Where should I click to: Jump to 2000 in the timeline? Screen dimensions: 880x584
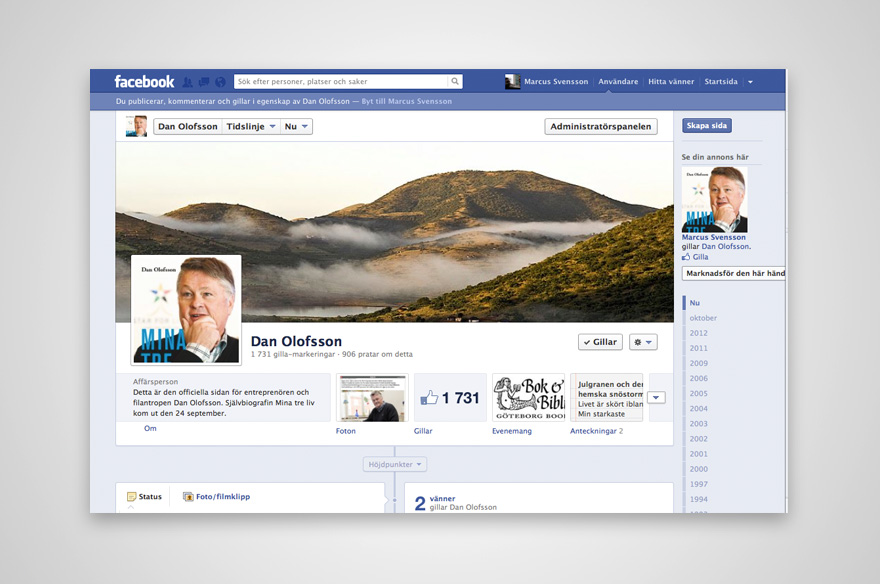click(x=699, y=470)
